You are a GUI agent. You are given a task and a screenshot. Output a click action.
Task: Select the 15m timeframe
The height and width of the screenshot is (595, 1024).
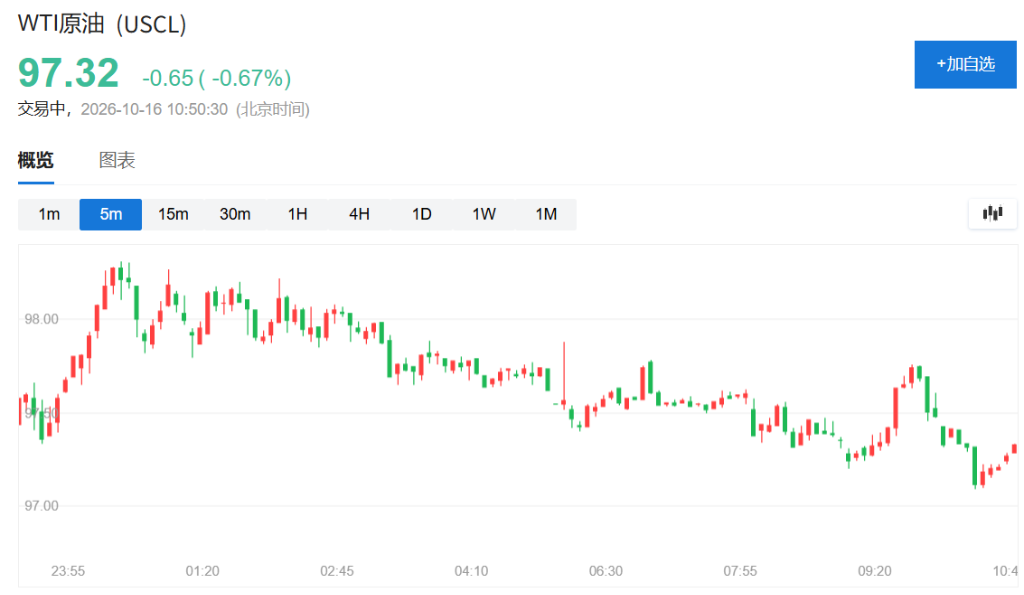[173, 214]
